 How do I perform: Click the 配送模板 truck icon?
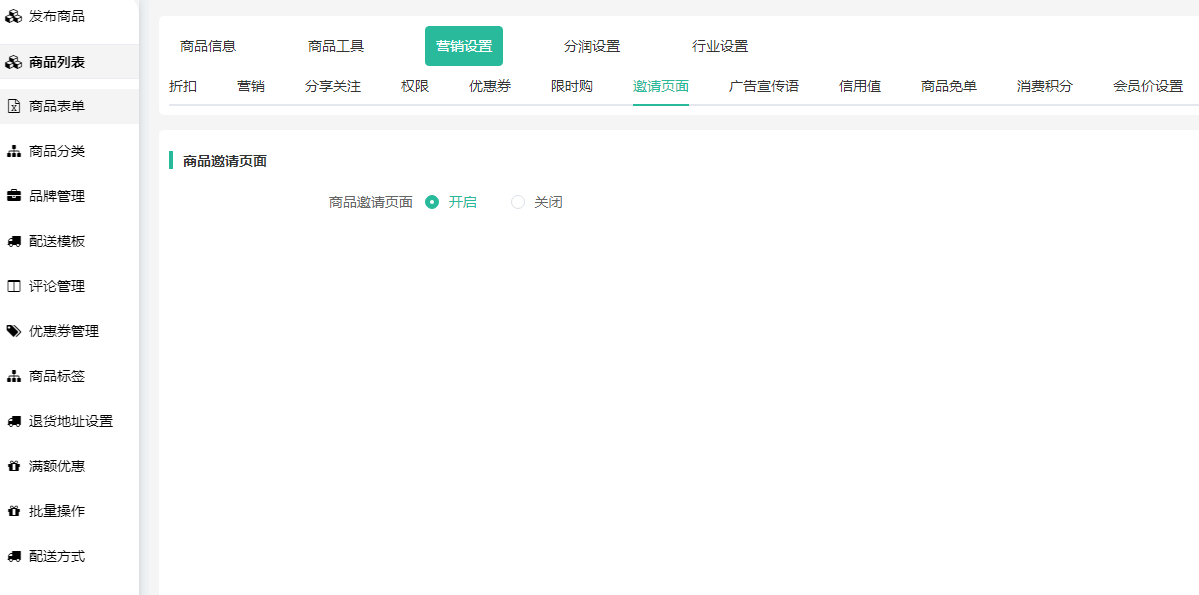tap(14, 242)
